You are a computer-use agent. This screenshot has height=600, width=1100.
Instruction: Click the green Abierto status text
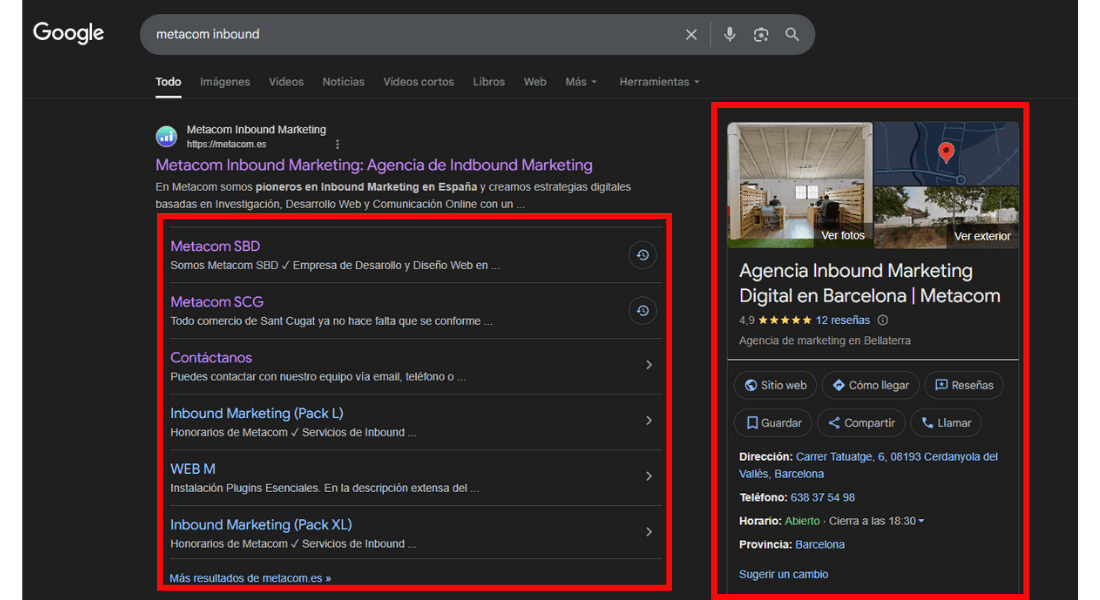pyautogui.click(x=802, y=521)
